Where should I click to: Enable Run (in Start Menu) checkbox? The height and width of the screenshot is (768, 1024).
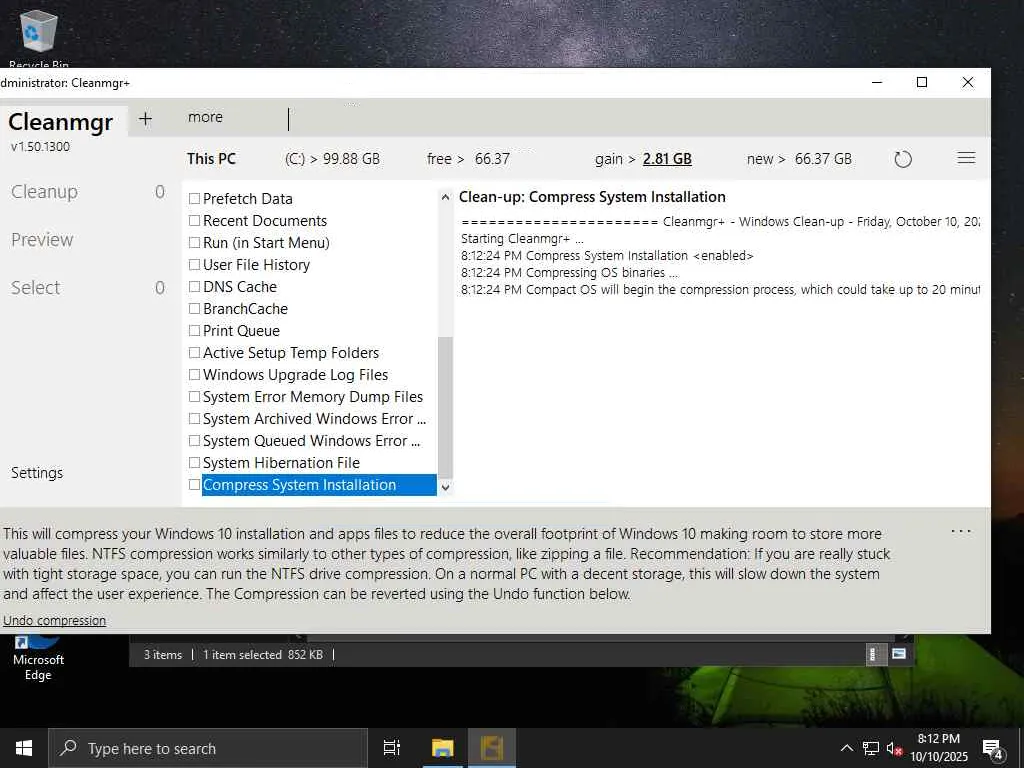pos(194,242)
